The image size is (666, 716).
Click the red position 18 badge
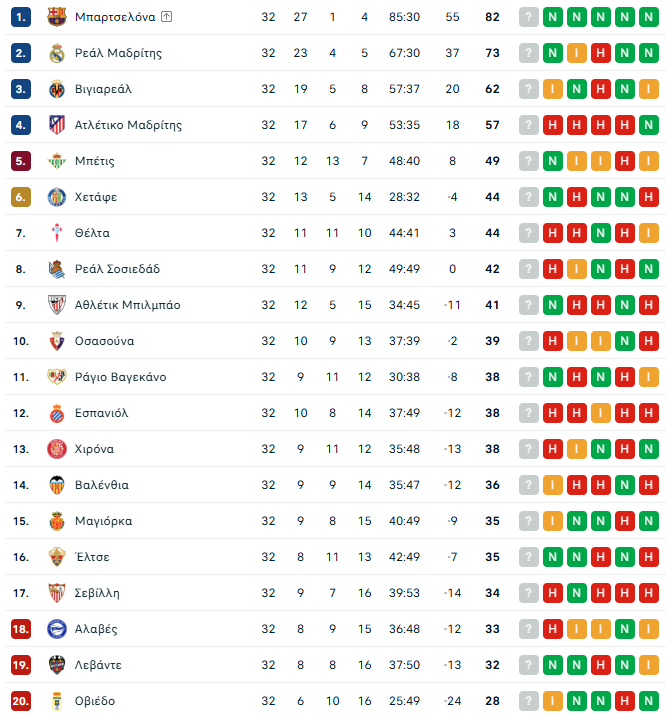point(22,629)
